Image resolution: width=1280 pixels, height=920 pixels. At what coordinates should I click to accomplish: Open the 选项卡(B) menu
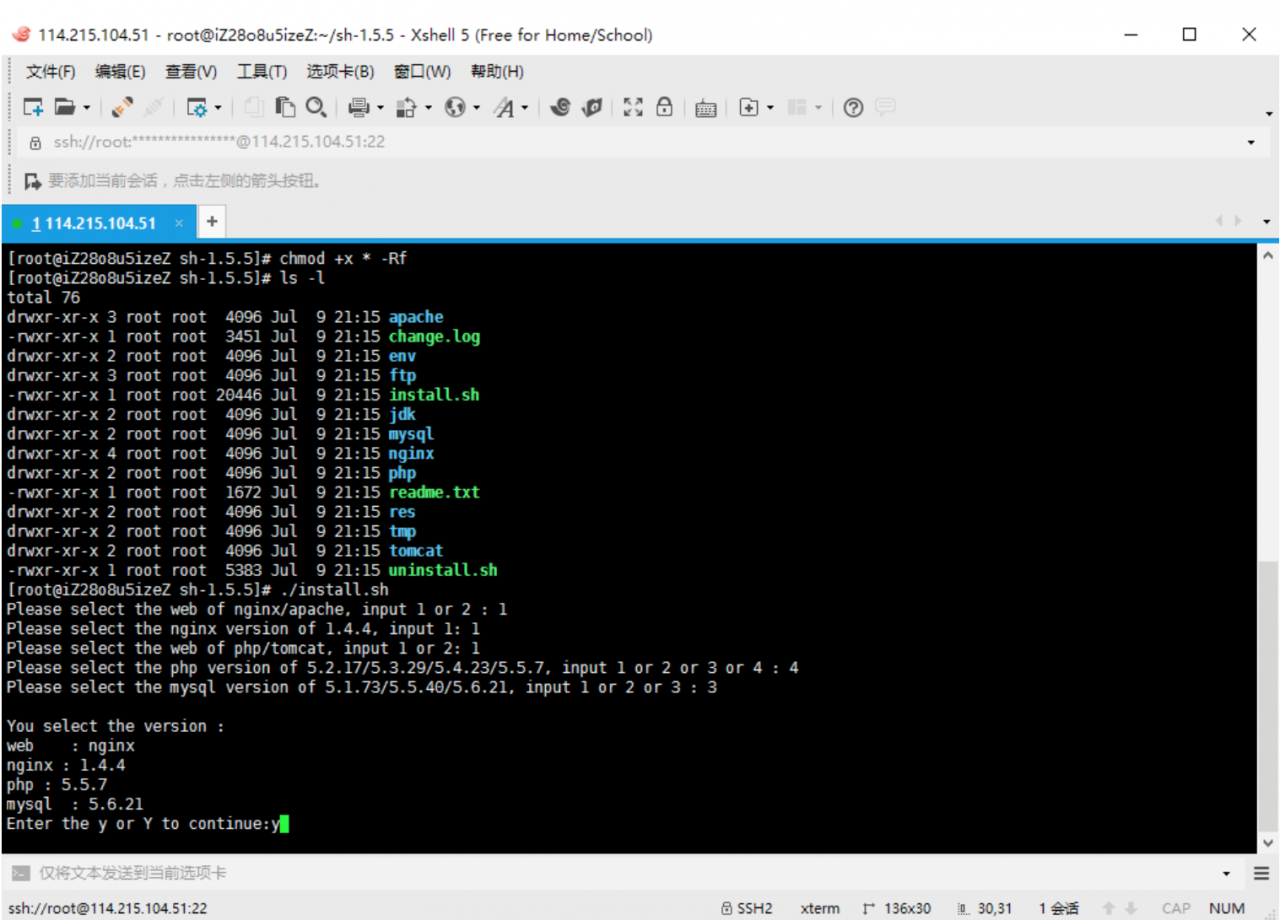click(x=340, y=71)
